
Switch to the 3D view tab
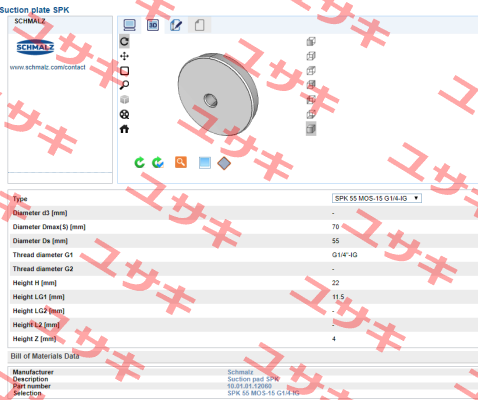153,25
